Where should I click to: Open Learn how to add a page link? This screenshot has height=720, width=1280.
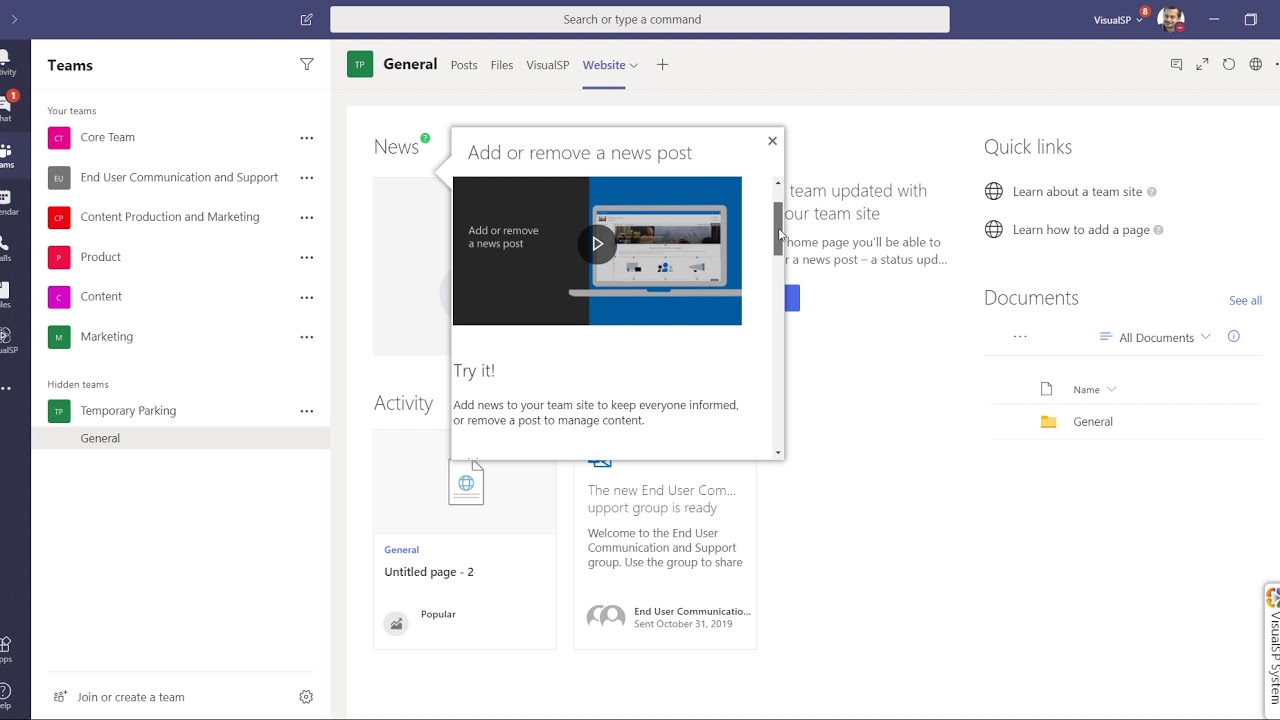(x=1081, y=230)
